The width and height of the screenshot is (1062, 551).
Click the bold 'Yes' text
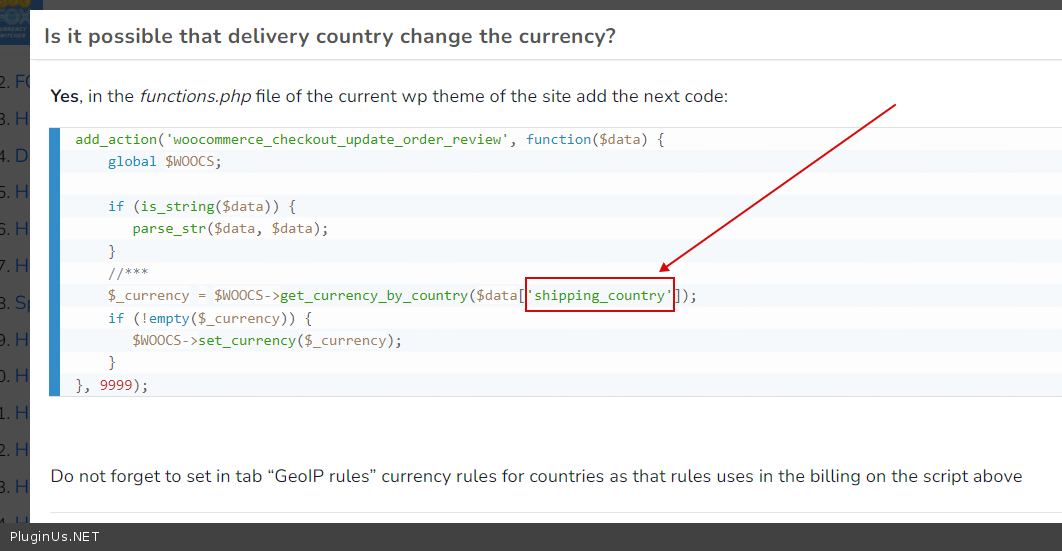(x=64, y=97)
